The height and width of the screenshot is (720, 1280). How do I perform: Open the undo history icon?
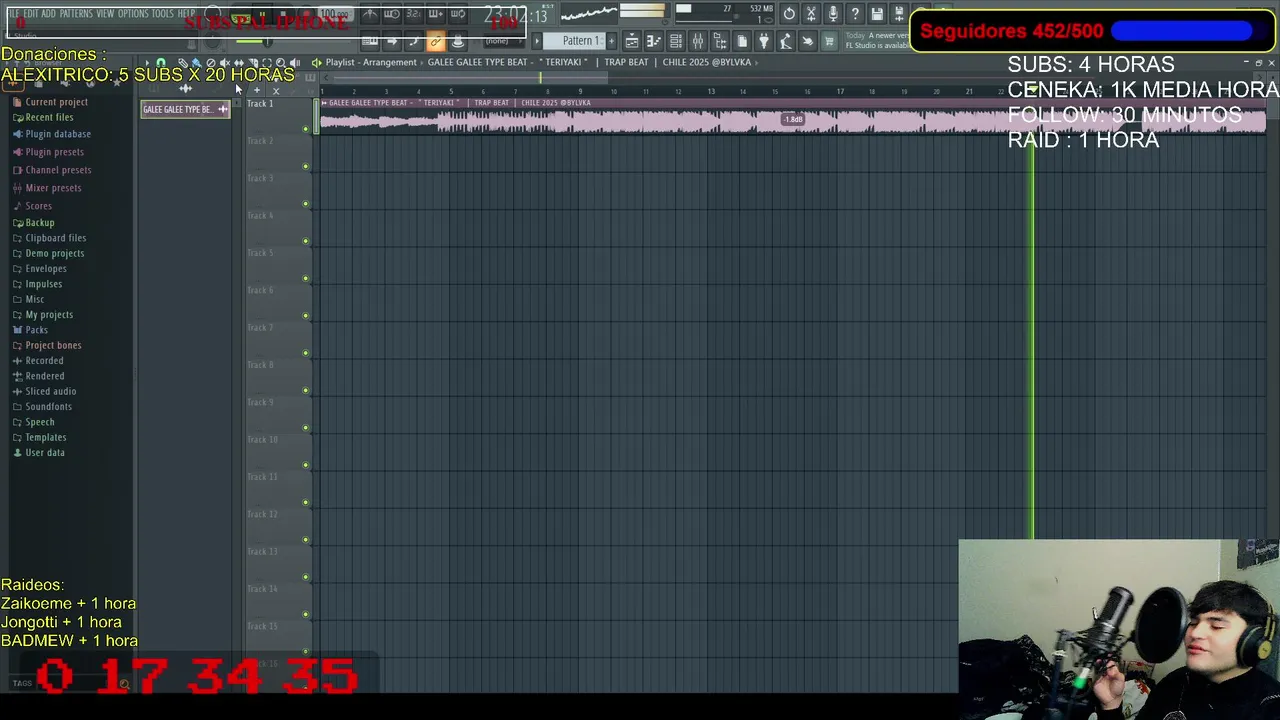[789, 14]
